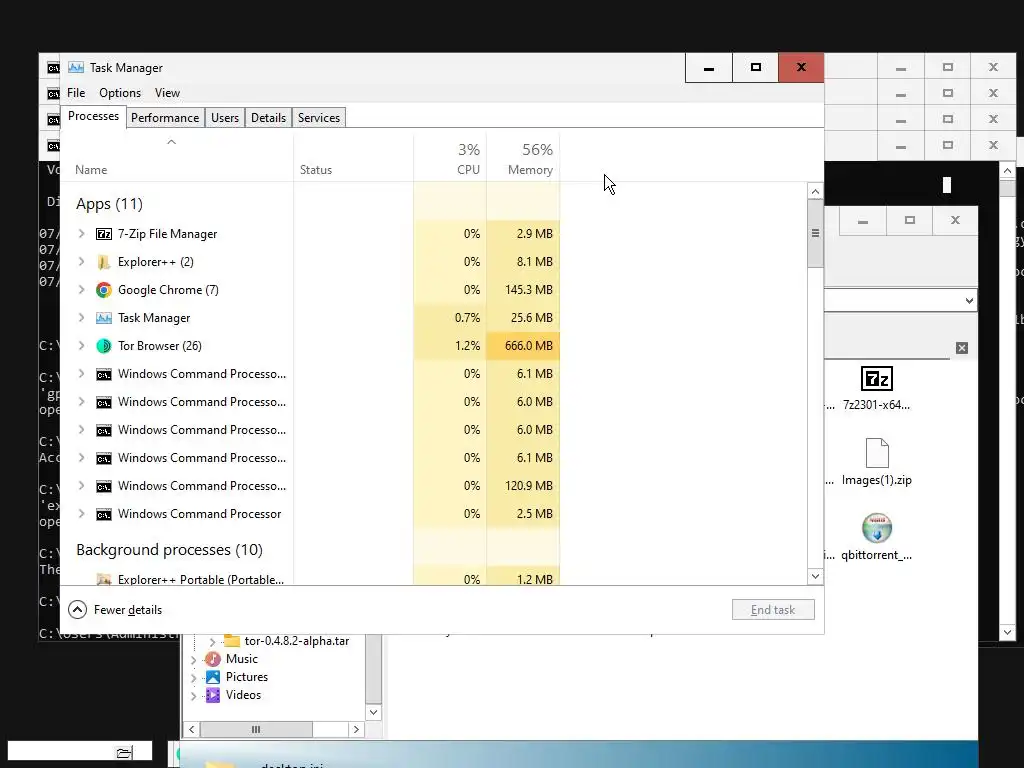The height and width of the screenshot is (768, 1024).
Task: Click the cmd icon of the 120.9 MB process
Action: pos(104,487)
